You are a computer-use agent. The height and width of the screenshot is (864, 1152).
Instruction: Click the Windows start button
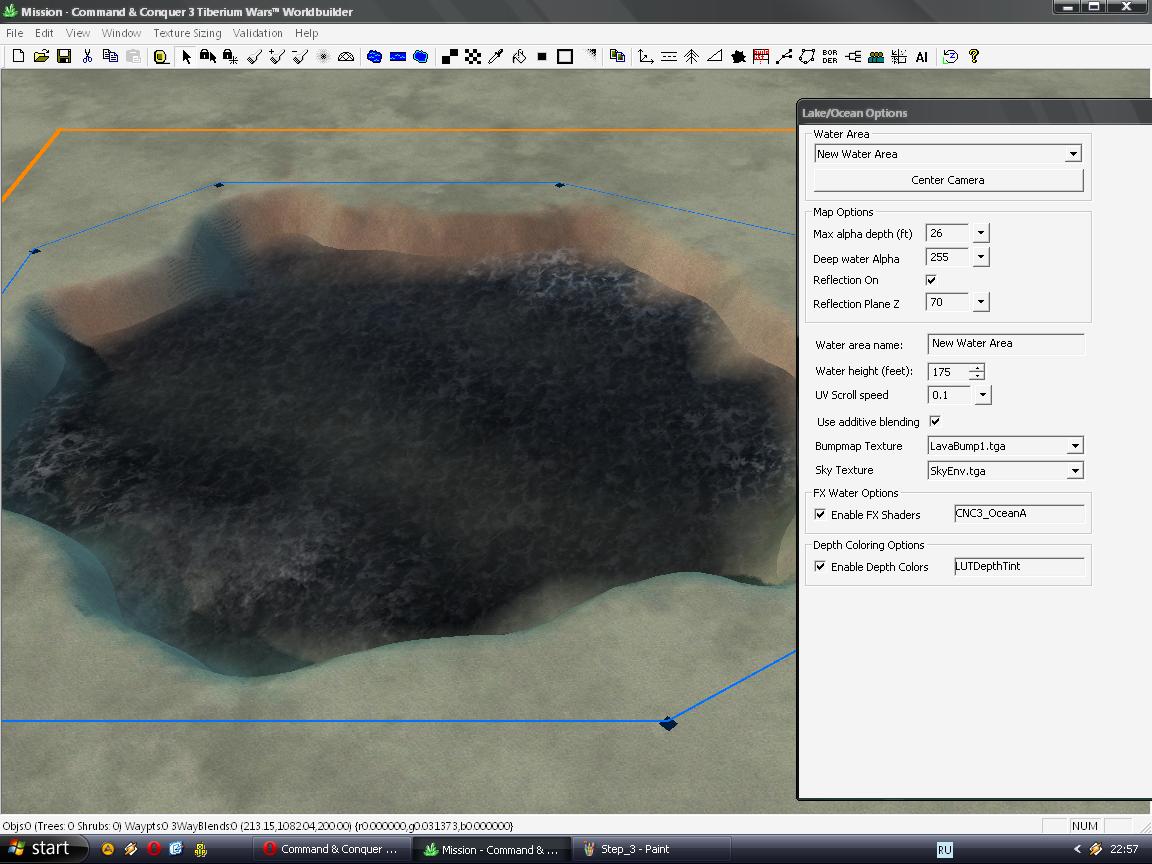click(43, 849)
